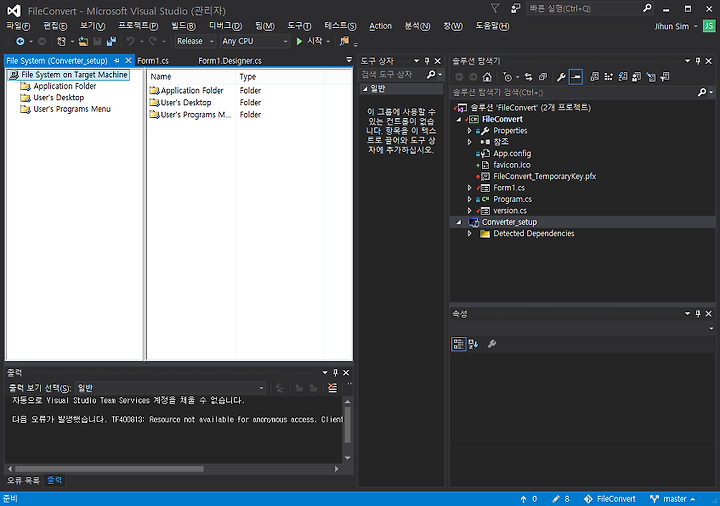This screenshot has width=720, height=506.
Task: Open the Custom Actions Editor icon
Action: click(651, 77)
